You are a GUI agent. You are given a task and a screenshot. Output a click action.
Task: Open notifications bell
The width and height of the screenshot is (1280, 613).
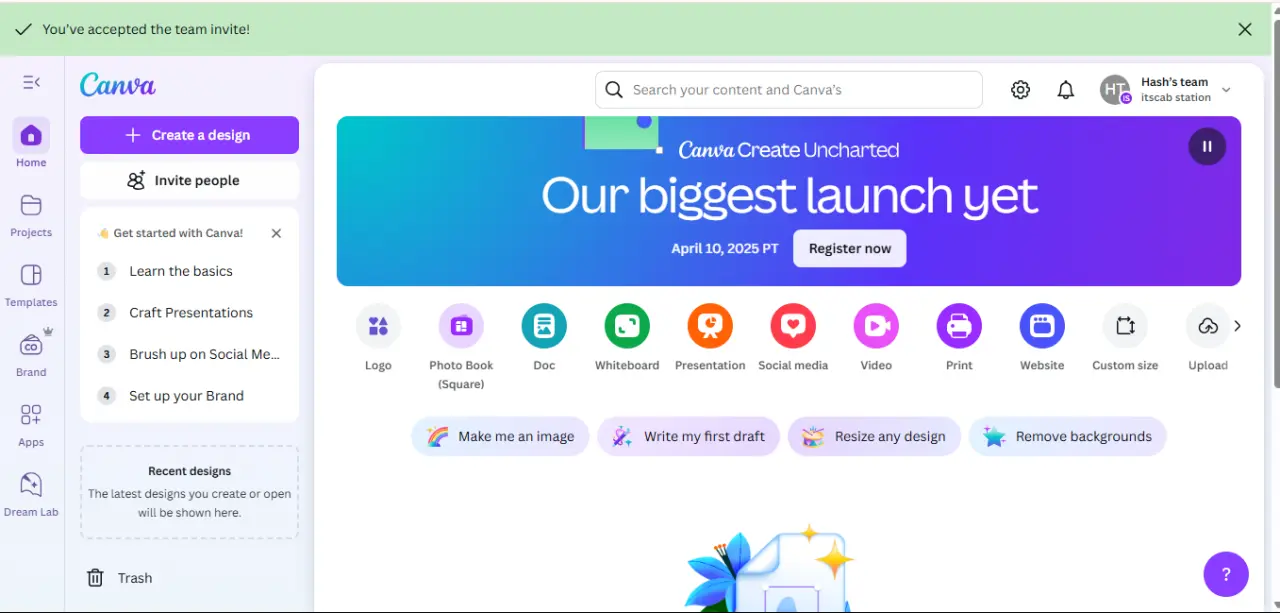click(1066, 90)
